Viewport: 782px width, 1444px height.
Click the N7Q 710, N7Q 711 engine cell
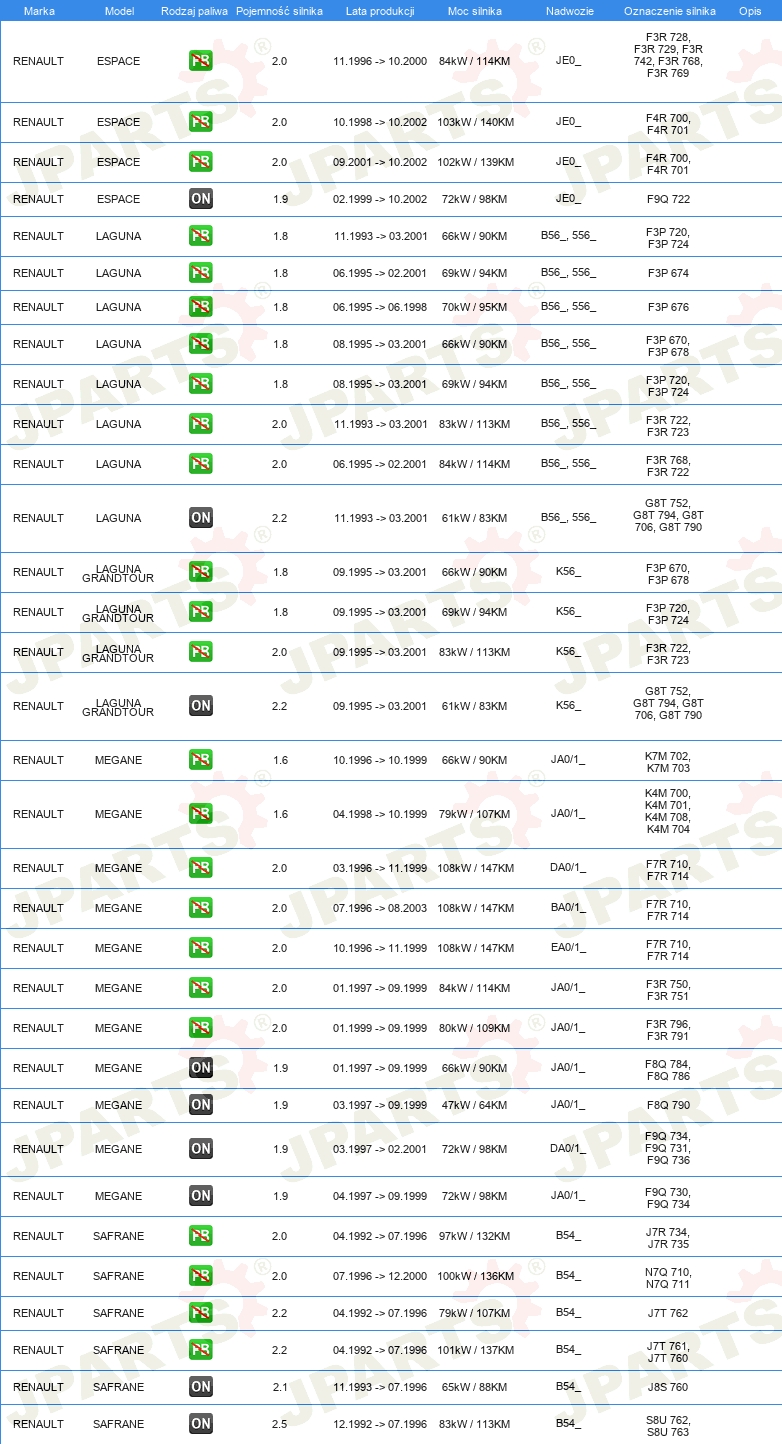point(668,1278)
